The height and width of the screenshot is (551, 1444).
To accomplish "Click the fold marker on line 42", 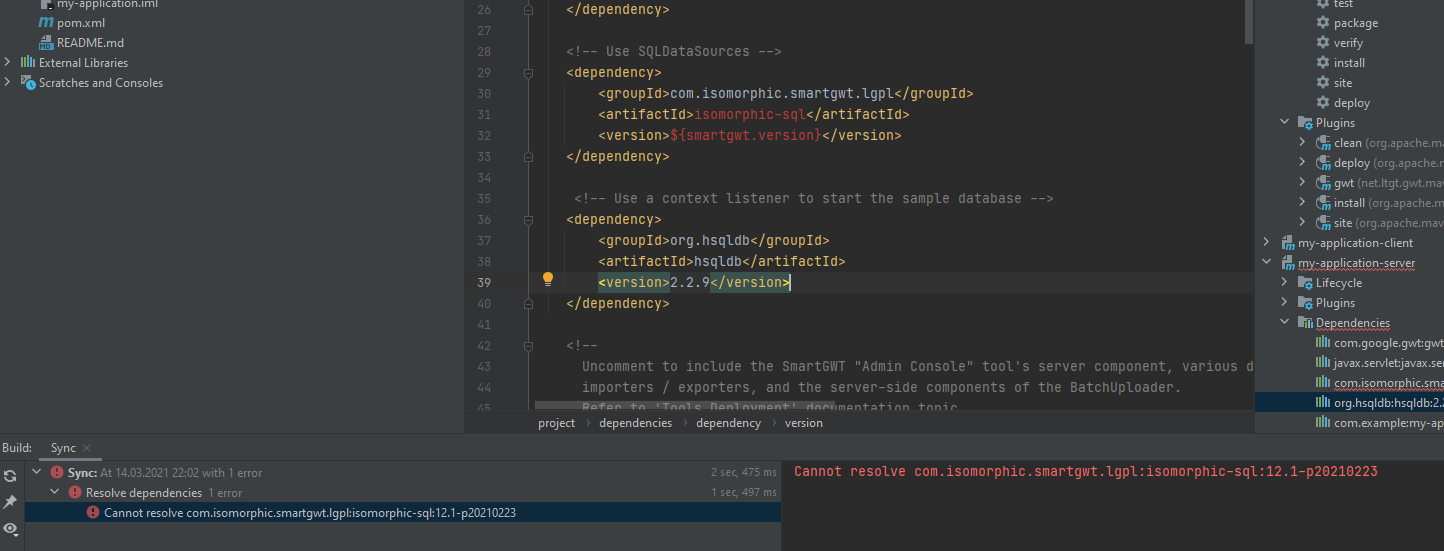I will (x=528, y=345).
